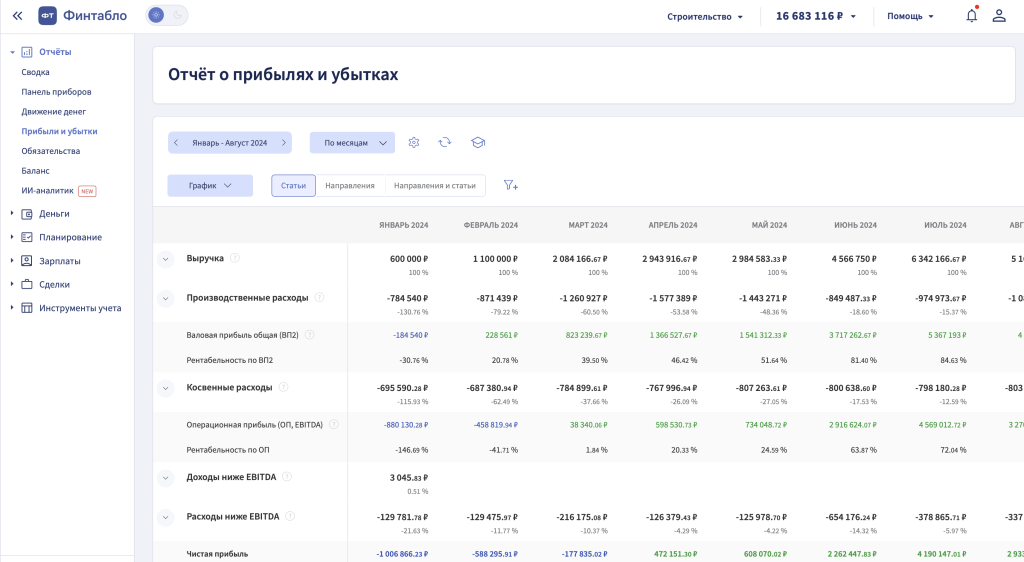The image size is (1024, 562).
Task: Open the По месяцам grouping dropdown
Action: click(352, 142)
